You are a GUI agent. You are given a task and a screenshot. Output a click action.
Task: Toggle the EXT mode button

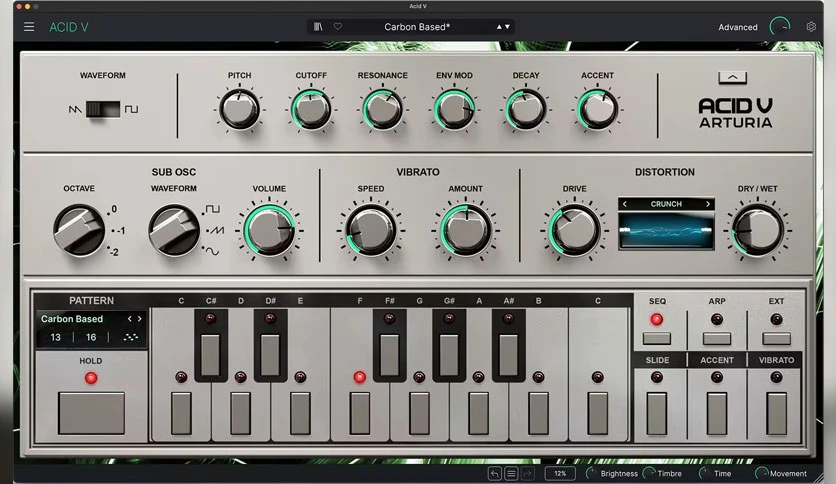(x=776, y=338)
